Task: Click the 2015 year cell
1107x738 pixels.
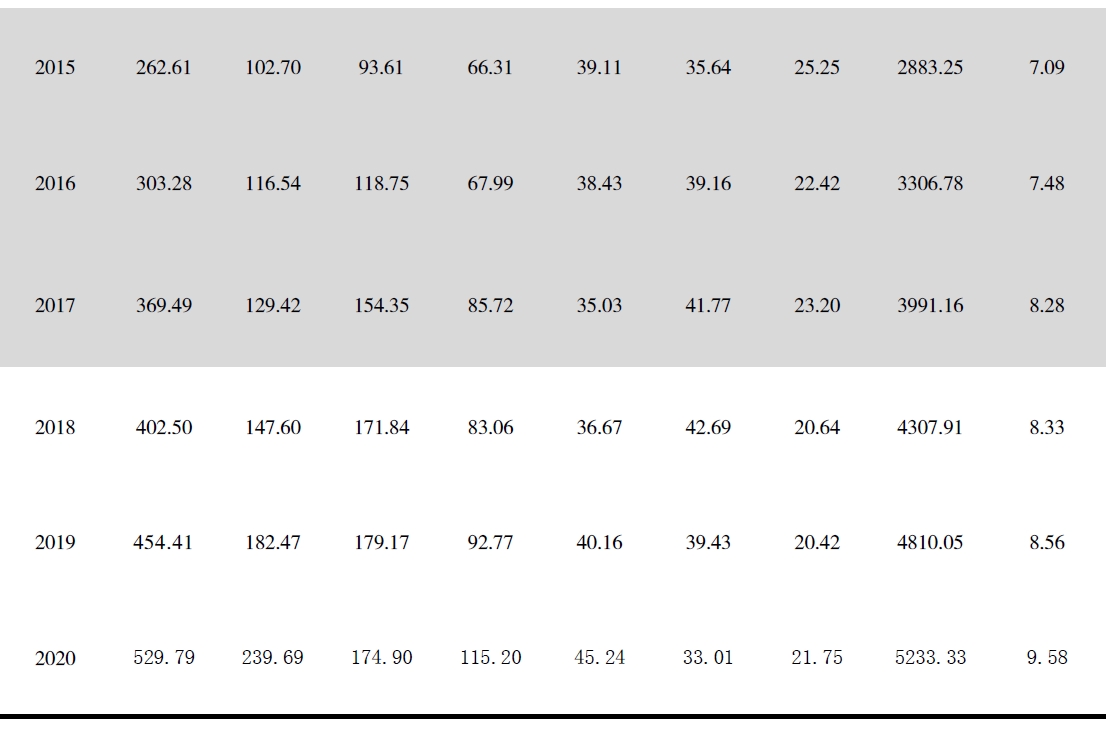Action: (55, 69)
